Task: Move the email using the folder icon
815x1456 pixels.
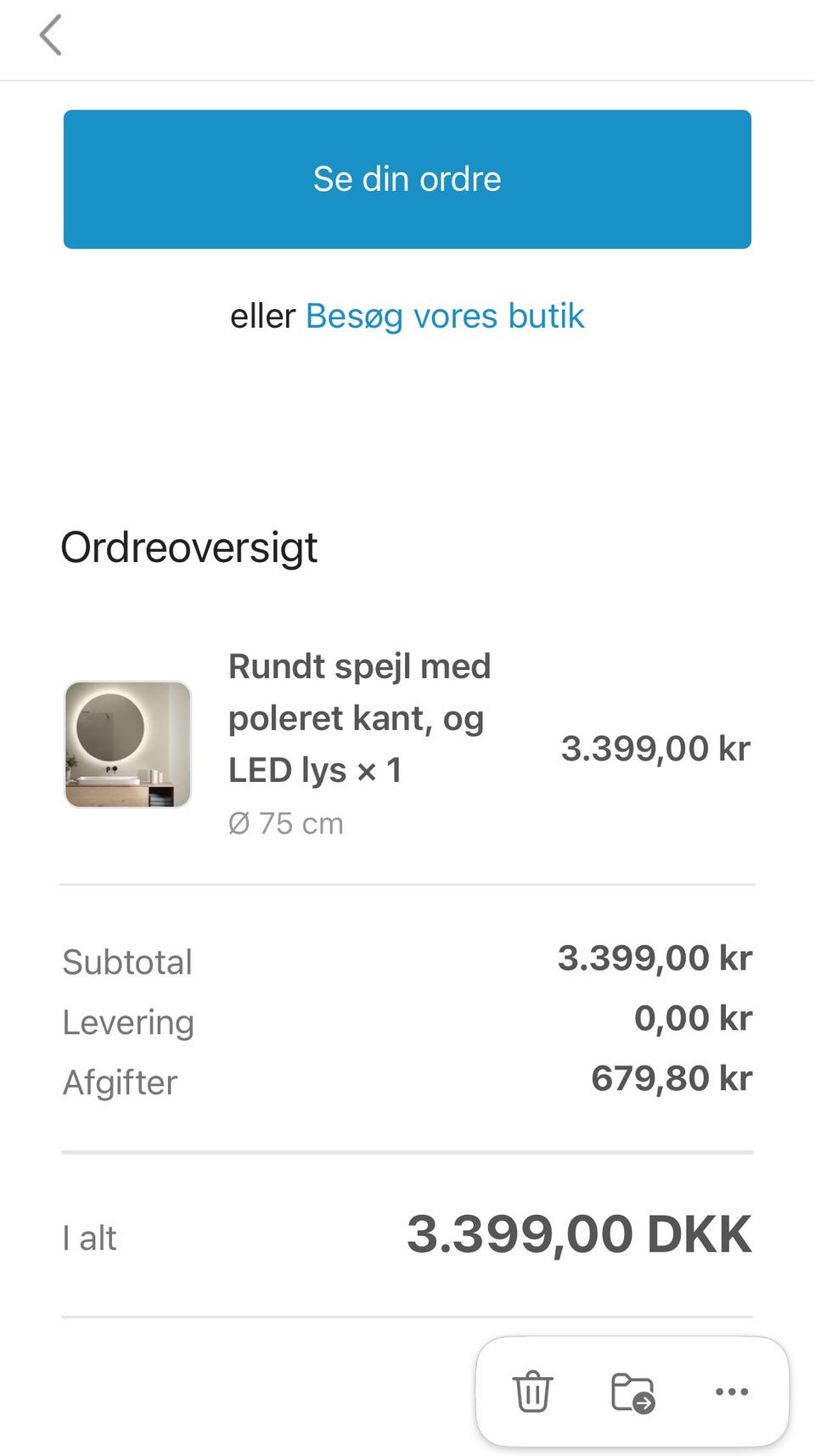Action: [x=632, y=1392]
